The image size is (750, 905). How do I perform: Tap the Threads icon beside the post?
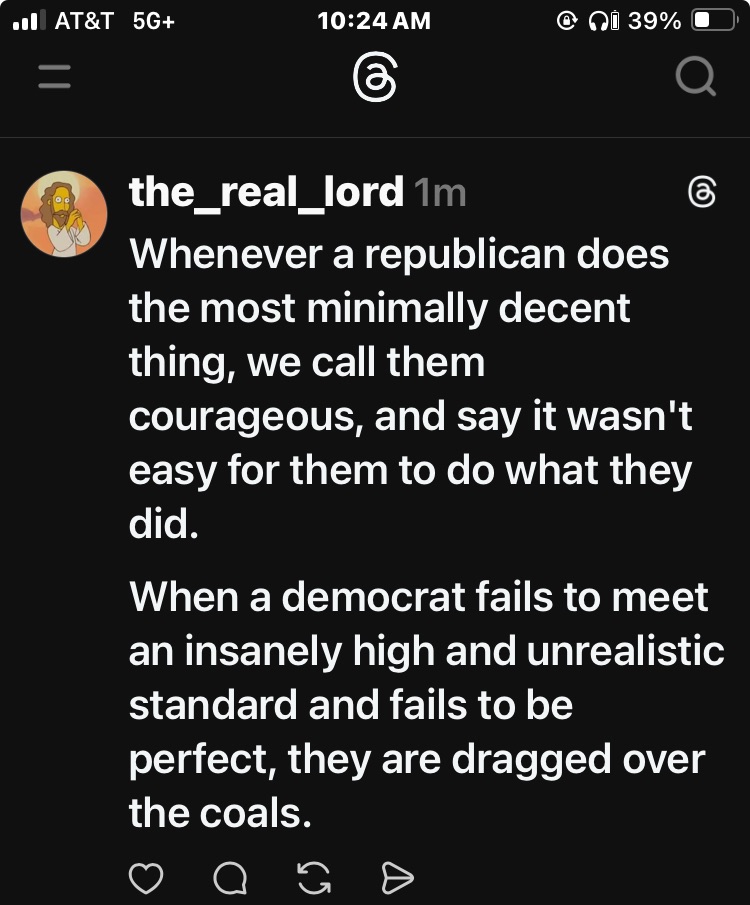coord(703,192)
